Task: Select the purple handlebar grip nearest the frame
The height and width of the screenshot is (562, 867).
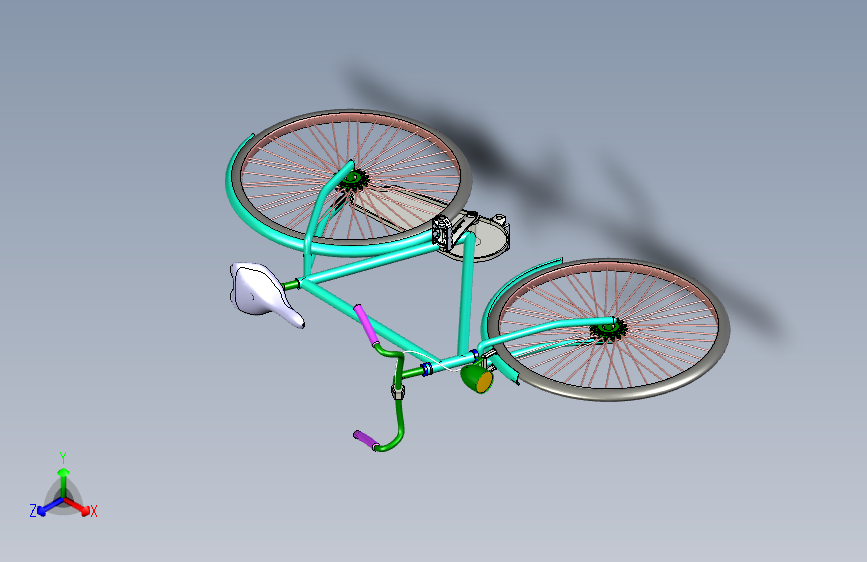Action: pos(365,325)
